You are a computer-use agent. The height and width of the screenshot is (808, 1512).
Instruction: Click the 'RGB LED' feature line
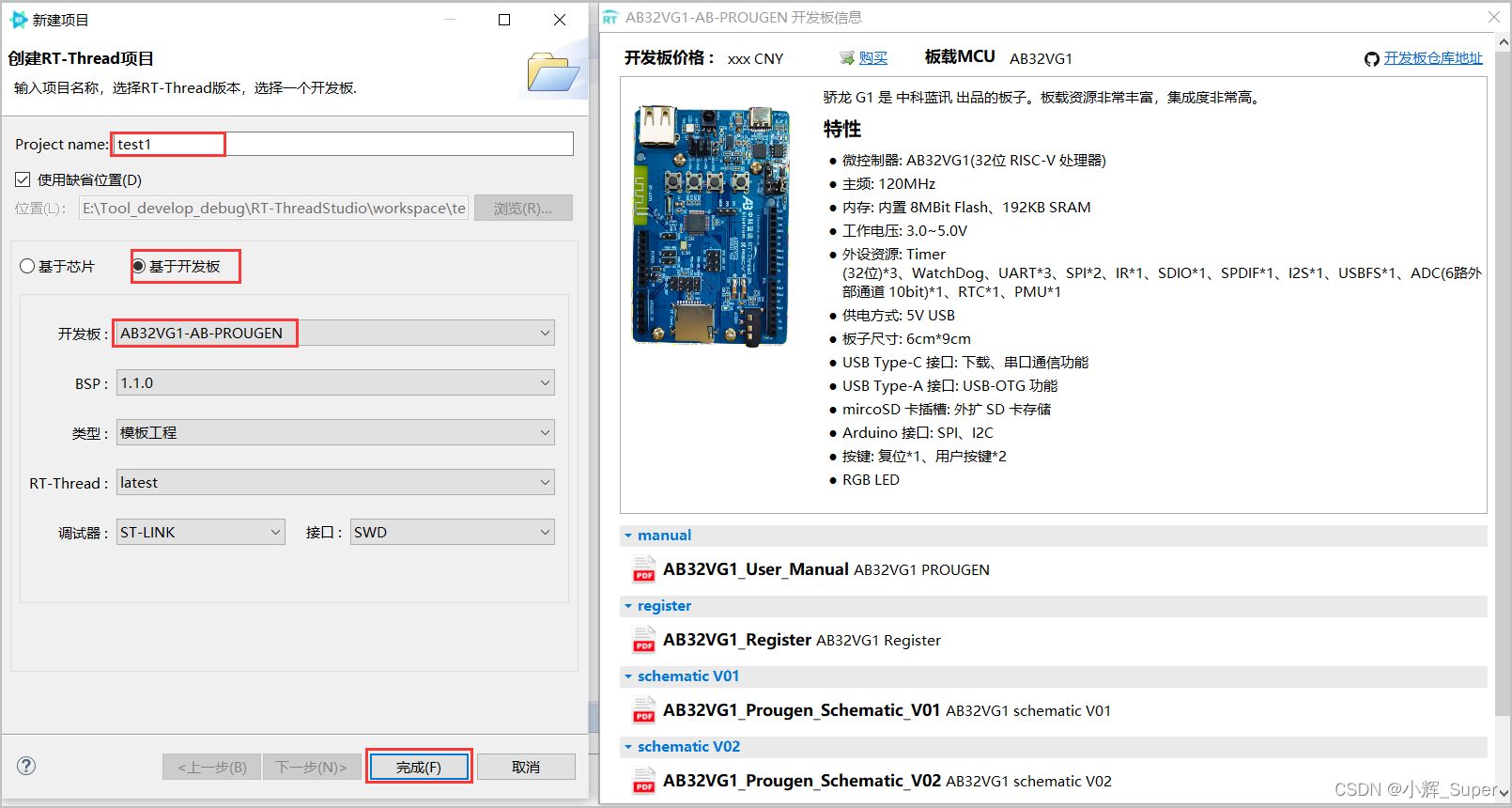point(871,480)
